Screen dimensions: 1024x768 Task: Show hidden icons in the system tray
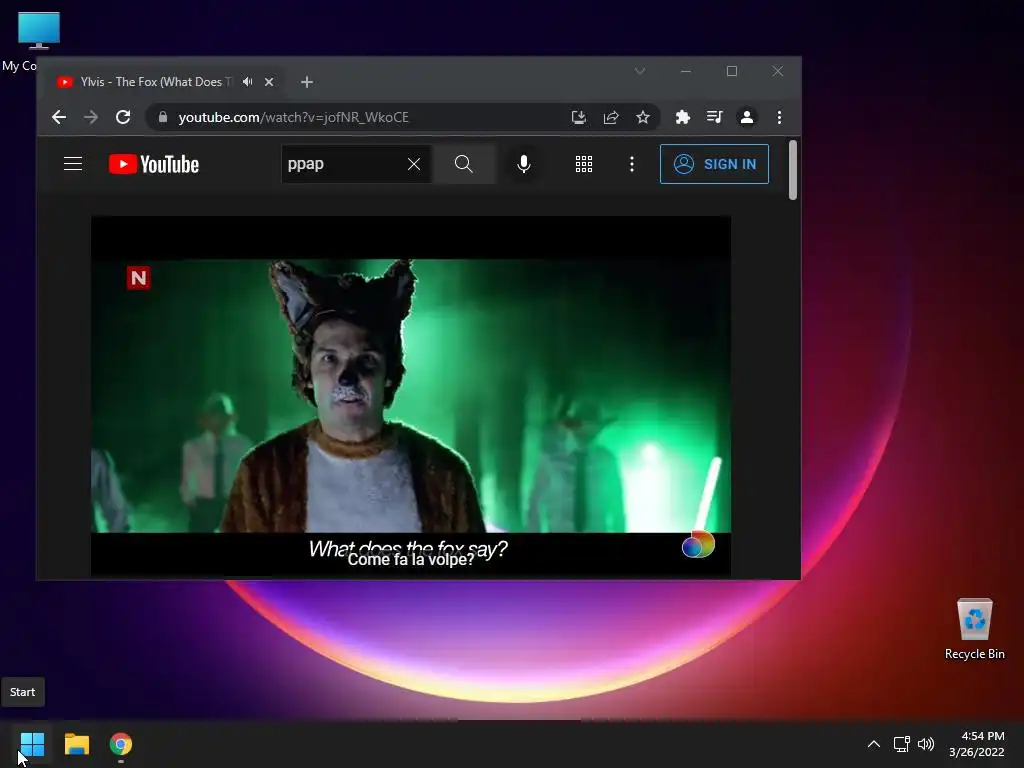coord(874,744)
